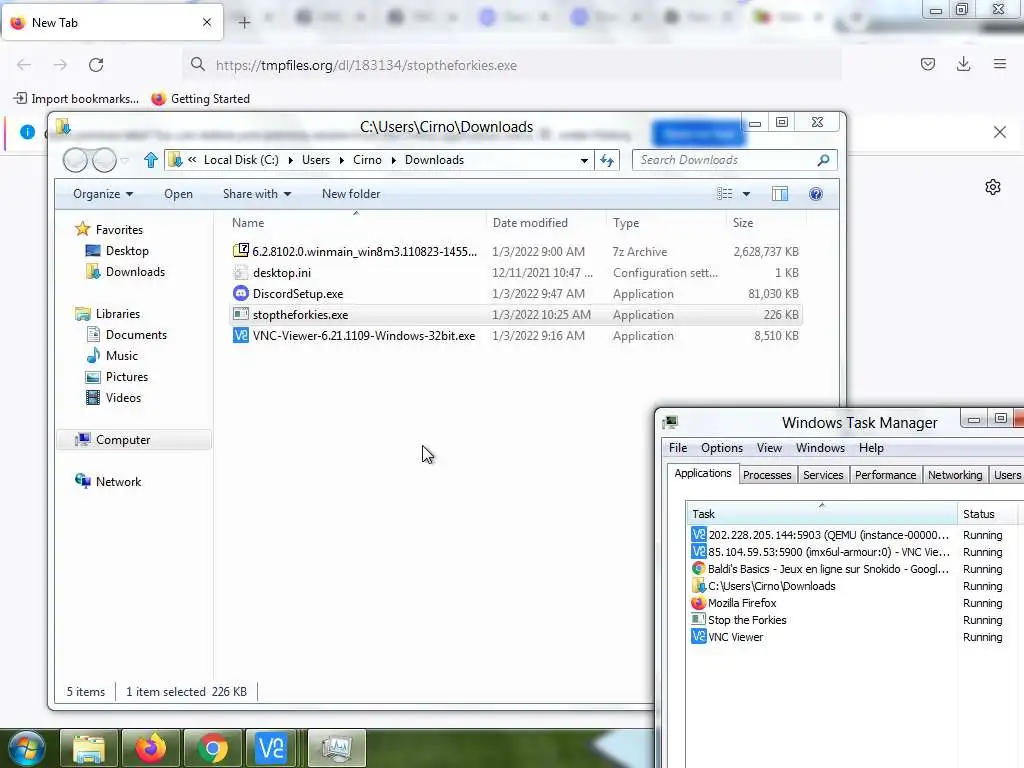Select the 7z archive file icon
1024x768 pixels.
[240, 251]
